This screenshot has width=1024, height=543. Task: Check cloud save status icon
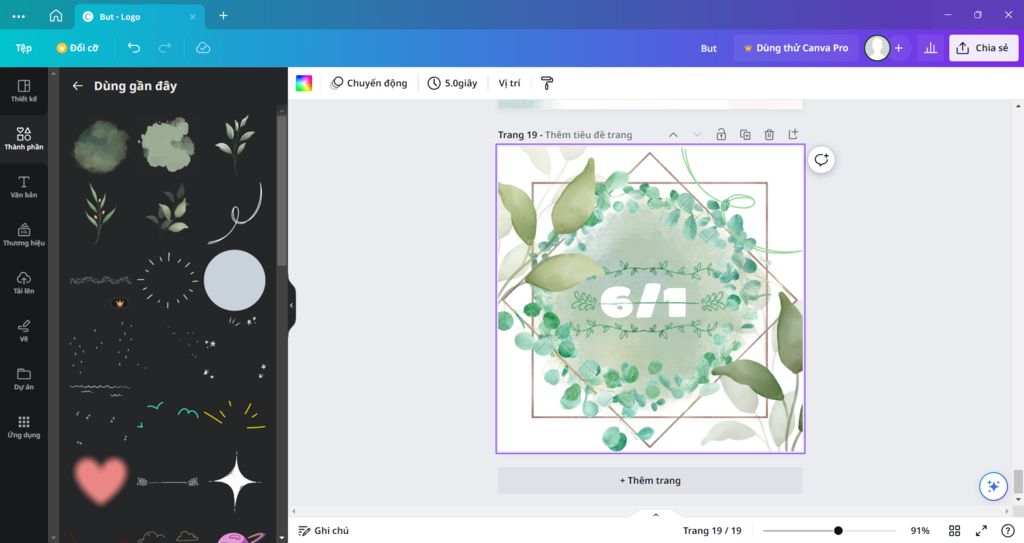coord(203,48)
